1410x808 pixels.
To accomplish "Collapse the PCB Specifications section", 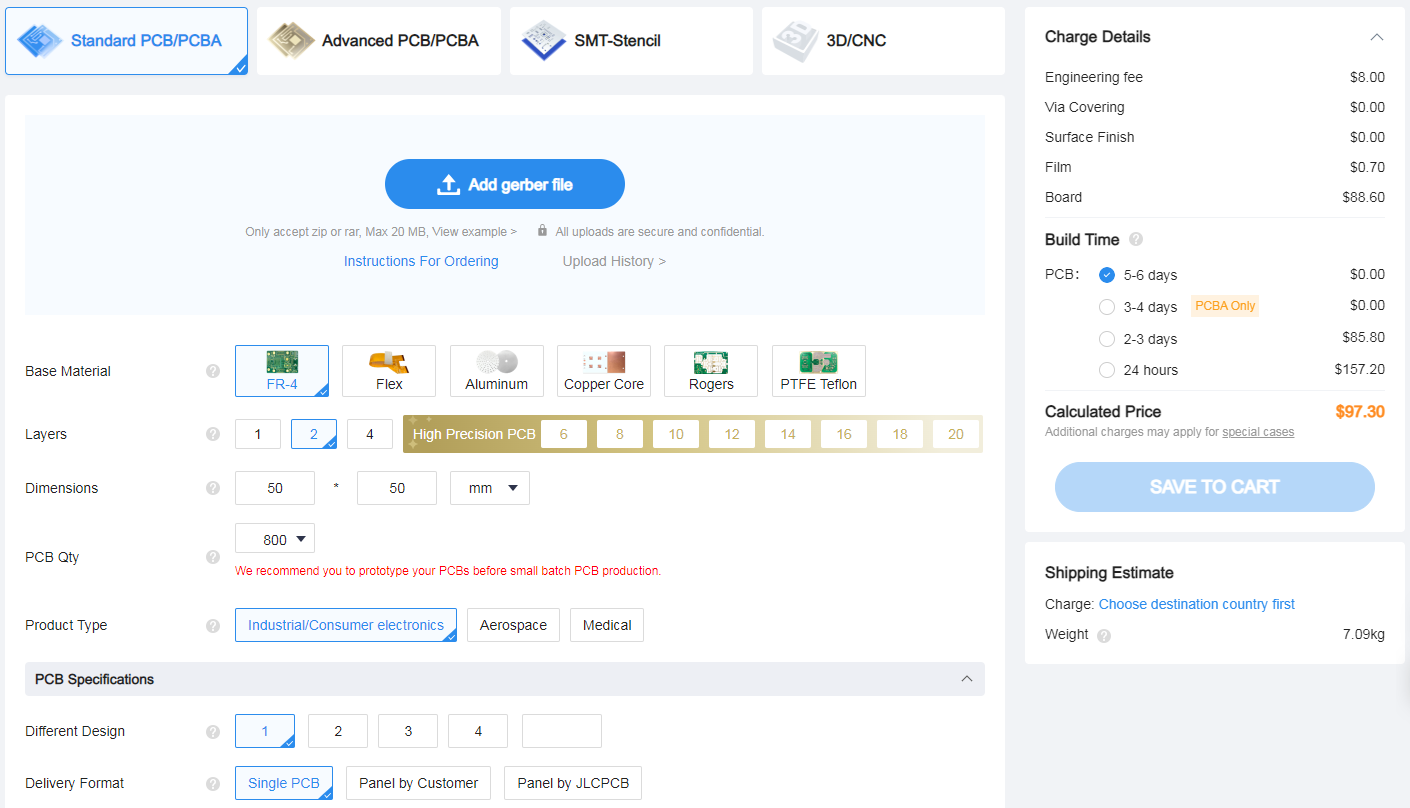I will (966, 679).
